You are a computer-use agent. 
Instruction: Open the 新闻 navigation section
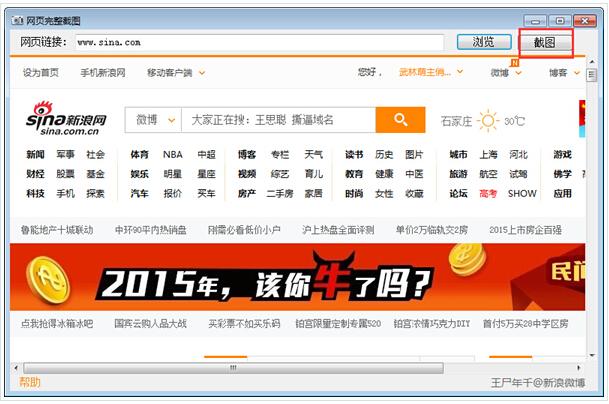(35, 155)
